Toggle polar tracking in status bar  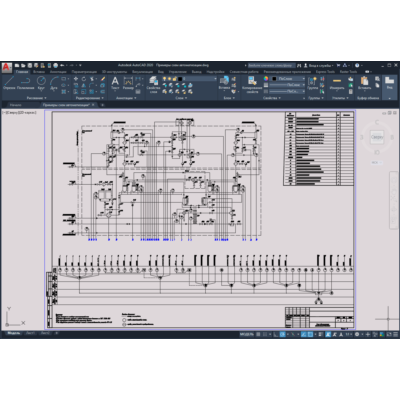click(x=282, y=334)
